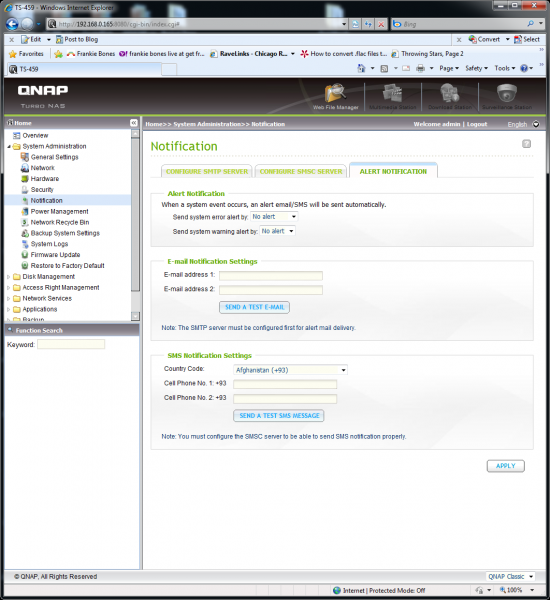The width and height of the screenshot is (550, 600).
Task: Open Security settings in sidebar
Action: (42, 190)
